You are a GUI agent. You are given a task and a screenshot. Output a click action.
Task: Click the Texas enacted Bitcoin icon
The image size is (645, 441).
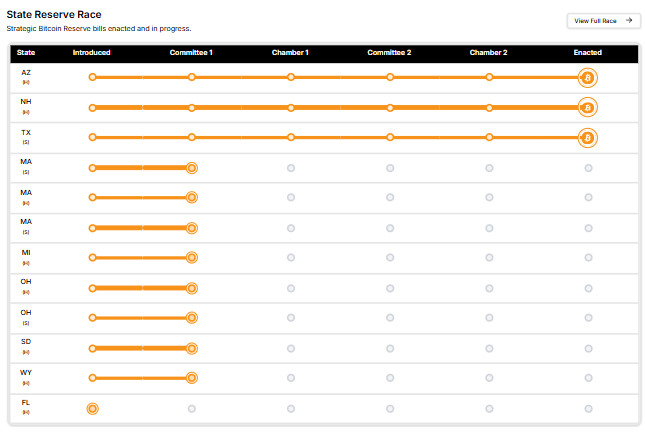(588, 137)
